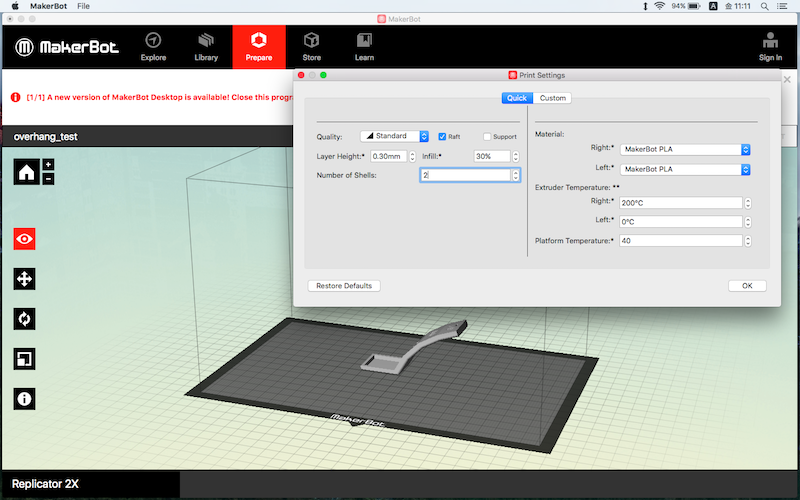This screenshot has width=800, height=500.
Task: Zoom the Print Settings dialog window
Action: (323, 75)
